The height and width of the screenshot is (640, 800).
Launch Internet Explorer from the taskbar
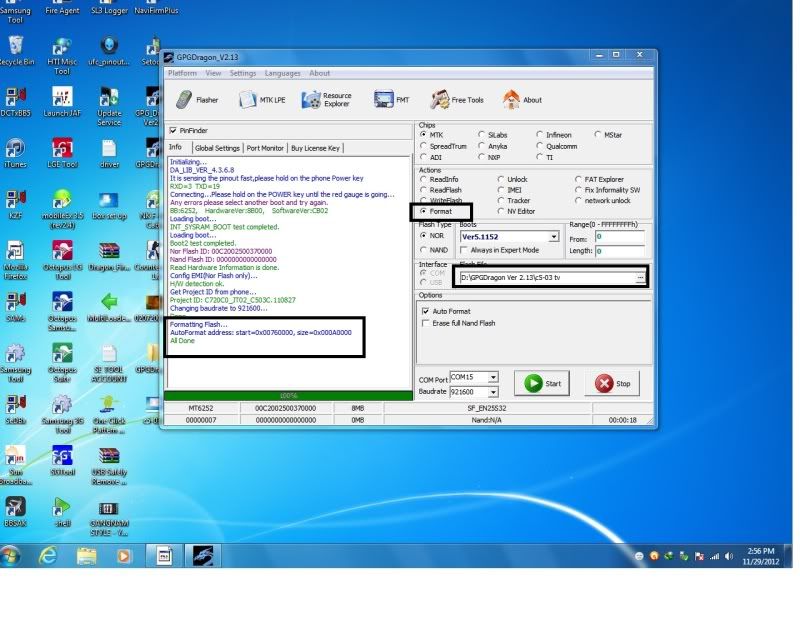click(x=48, y=555)
